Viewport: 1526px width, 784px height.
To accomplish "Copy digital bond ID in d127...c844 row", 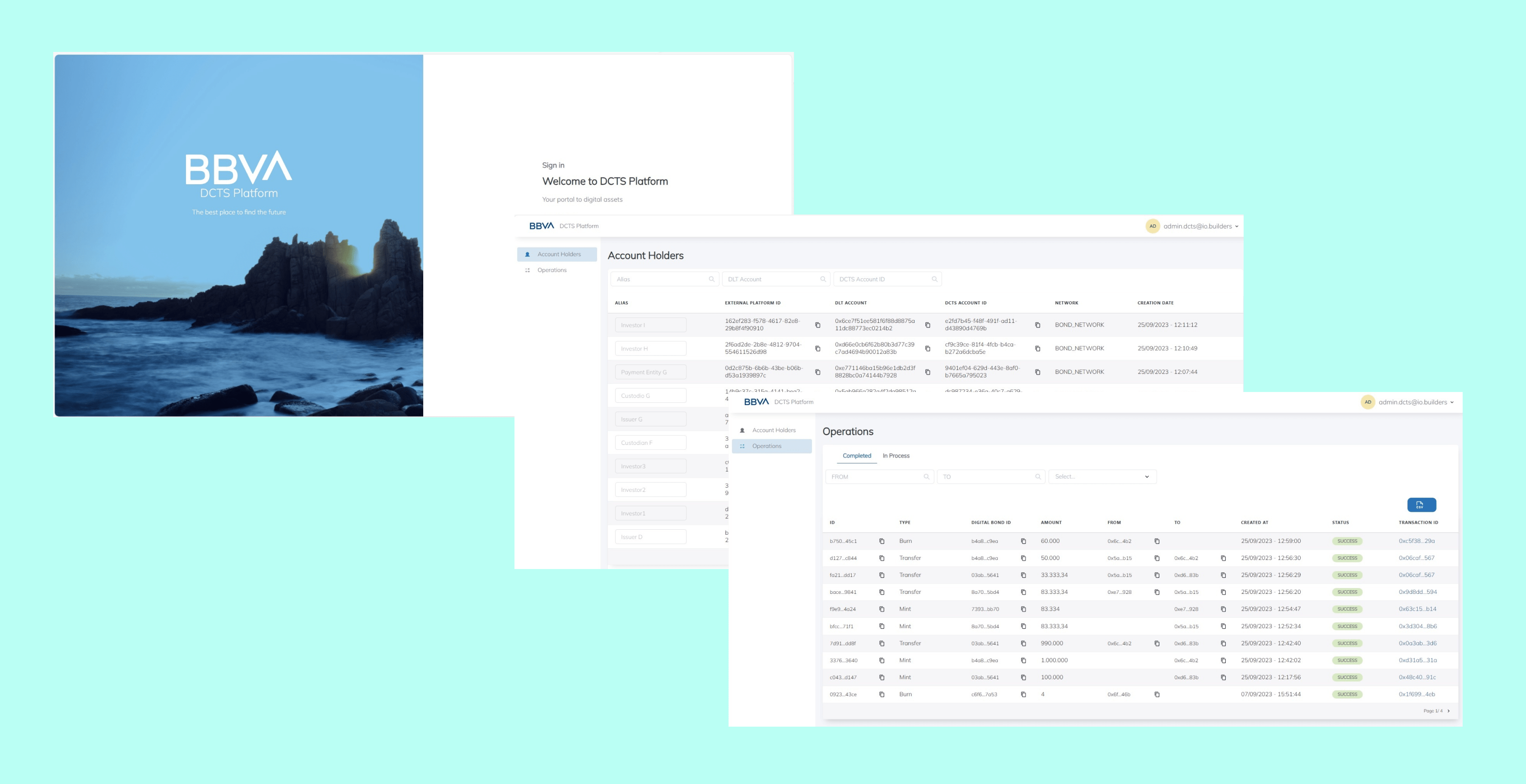I will click(x=1023, y=558).
